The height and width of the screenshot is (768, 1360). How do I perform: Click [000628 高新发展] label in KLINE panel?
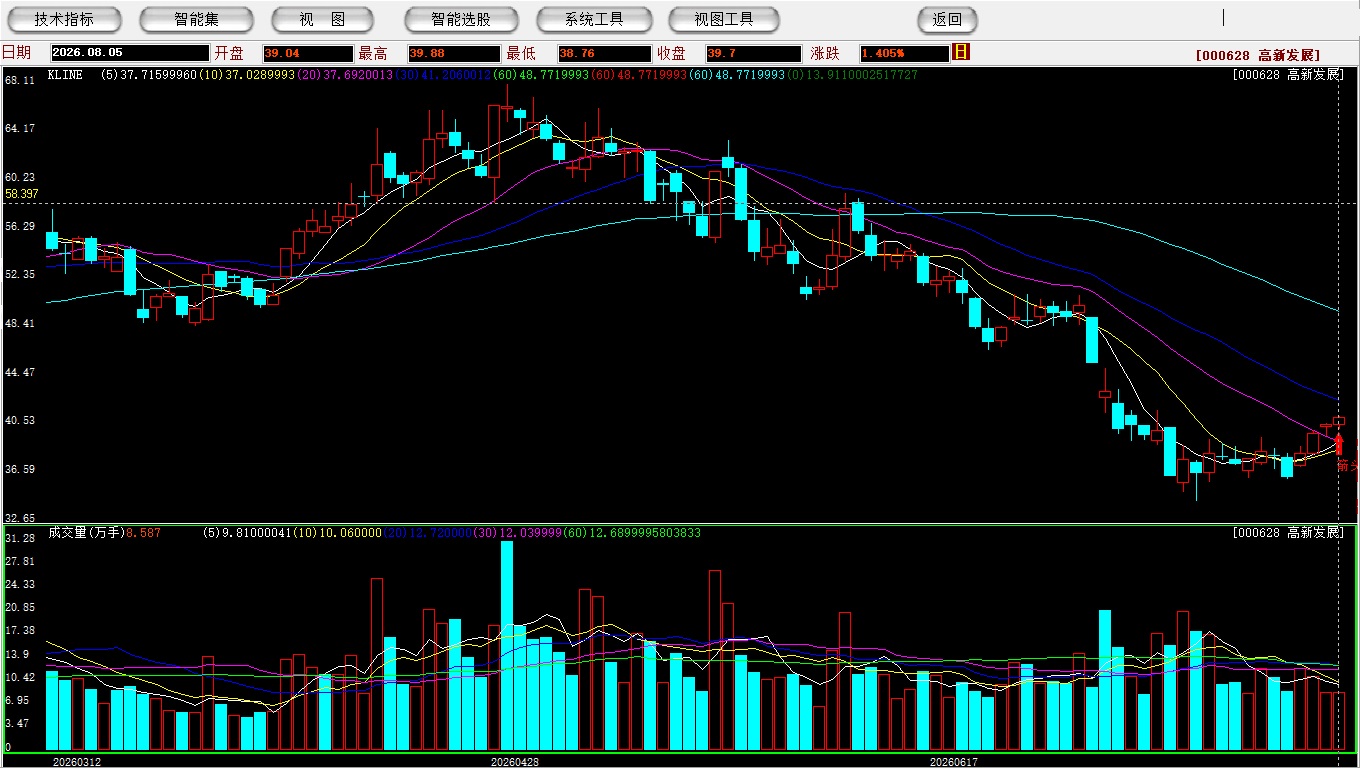1288,75
